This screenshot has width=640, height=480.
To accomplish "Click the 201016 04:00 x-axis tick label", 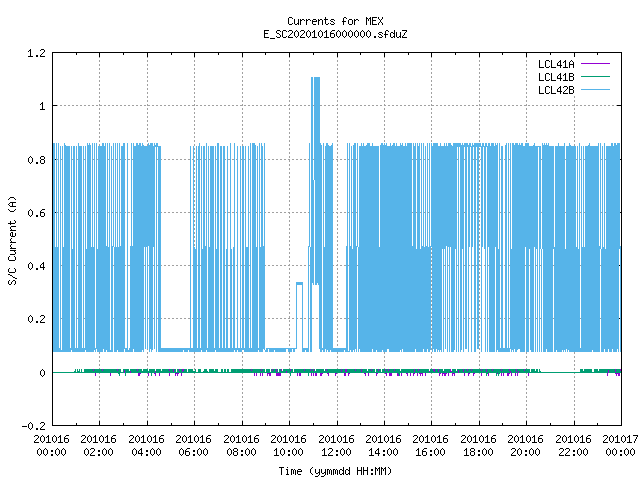I will (146, 446).
